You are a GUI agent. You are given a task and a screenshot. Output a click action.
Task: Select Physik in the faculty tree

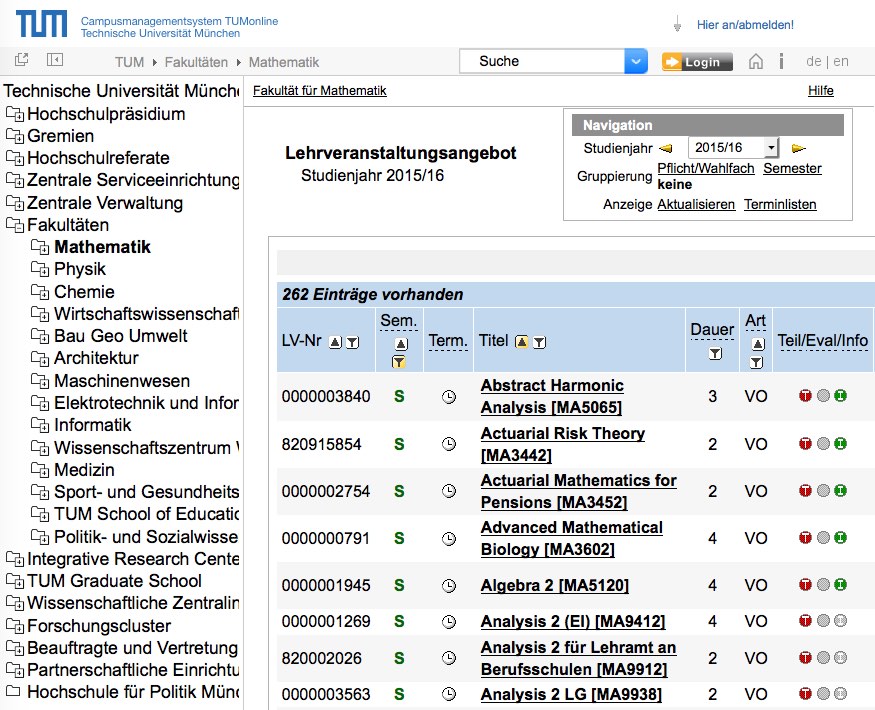(x=80, y=269)
